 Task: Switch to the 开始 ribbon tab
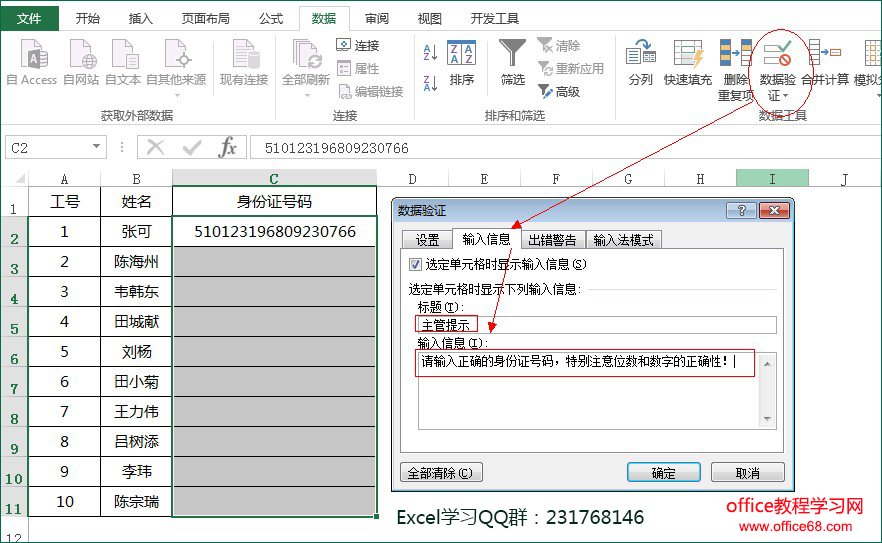pyautogui.click(x=88, y=19)
